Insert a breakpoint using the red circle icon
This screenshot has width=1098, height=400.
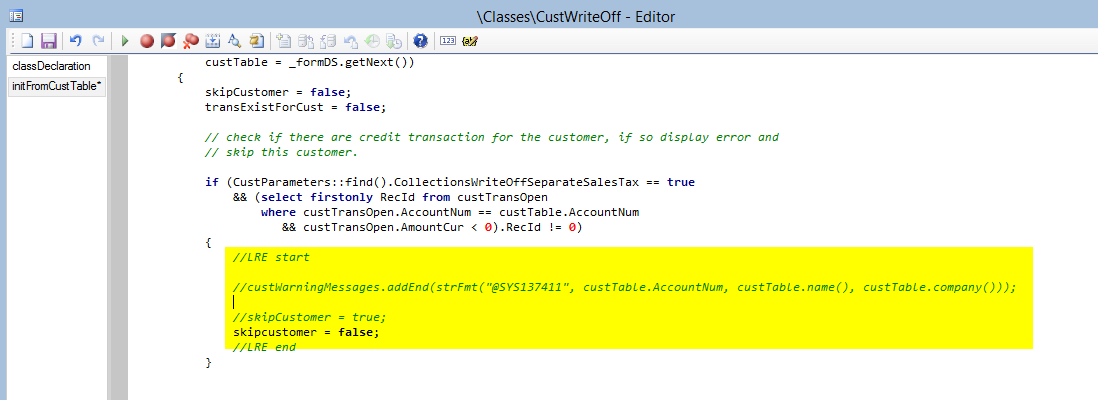(147, 41)
